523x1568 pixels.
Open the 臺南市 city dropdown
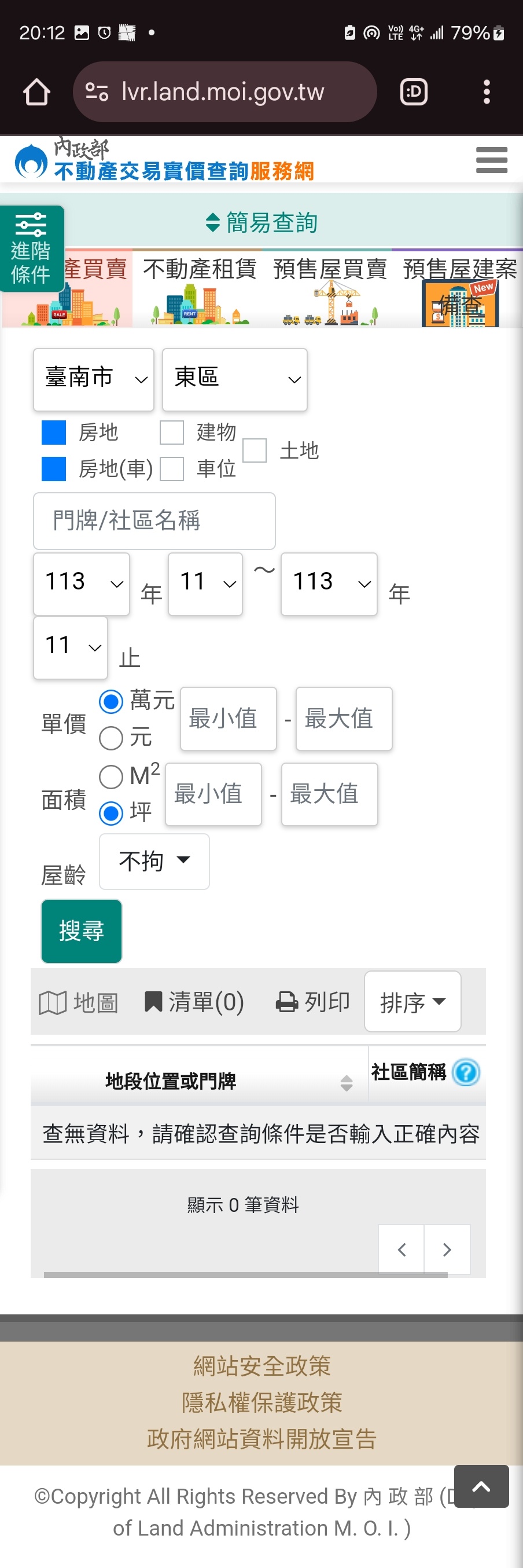(x=94, y=379)
